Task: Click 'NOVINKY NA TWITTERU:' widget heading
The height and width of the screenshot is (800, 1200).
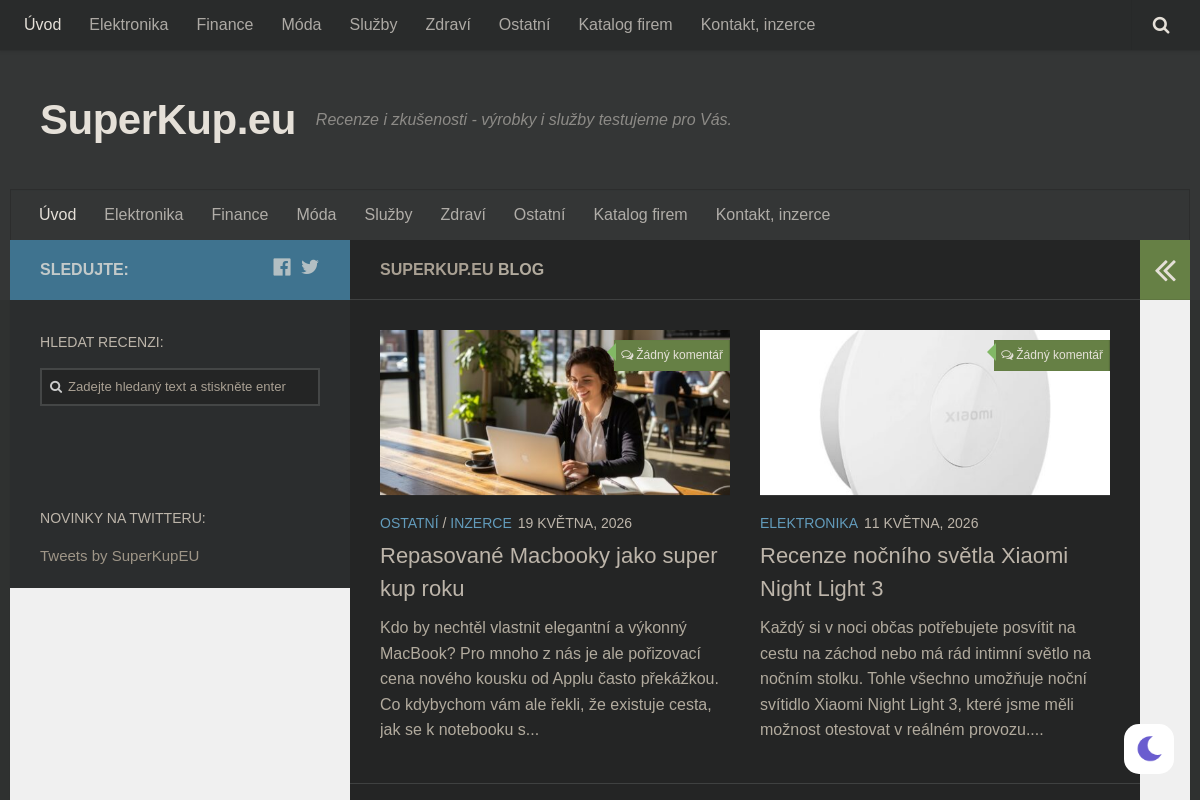Action: pos(123,518)
